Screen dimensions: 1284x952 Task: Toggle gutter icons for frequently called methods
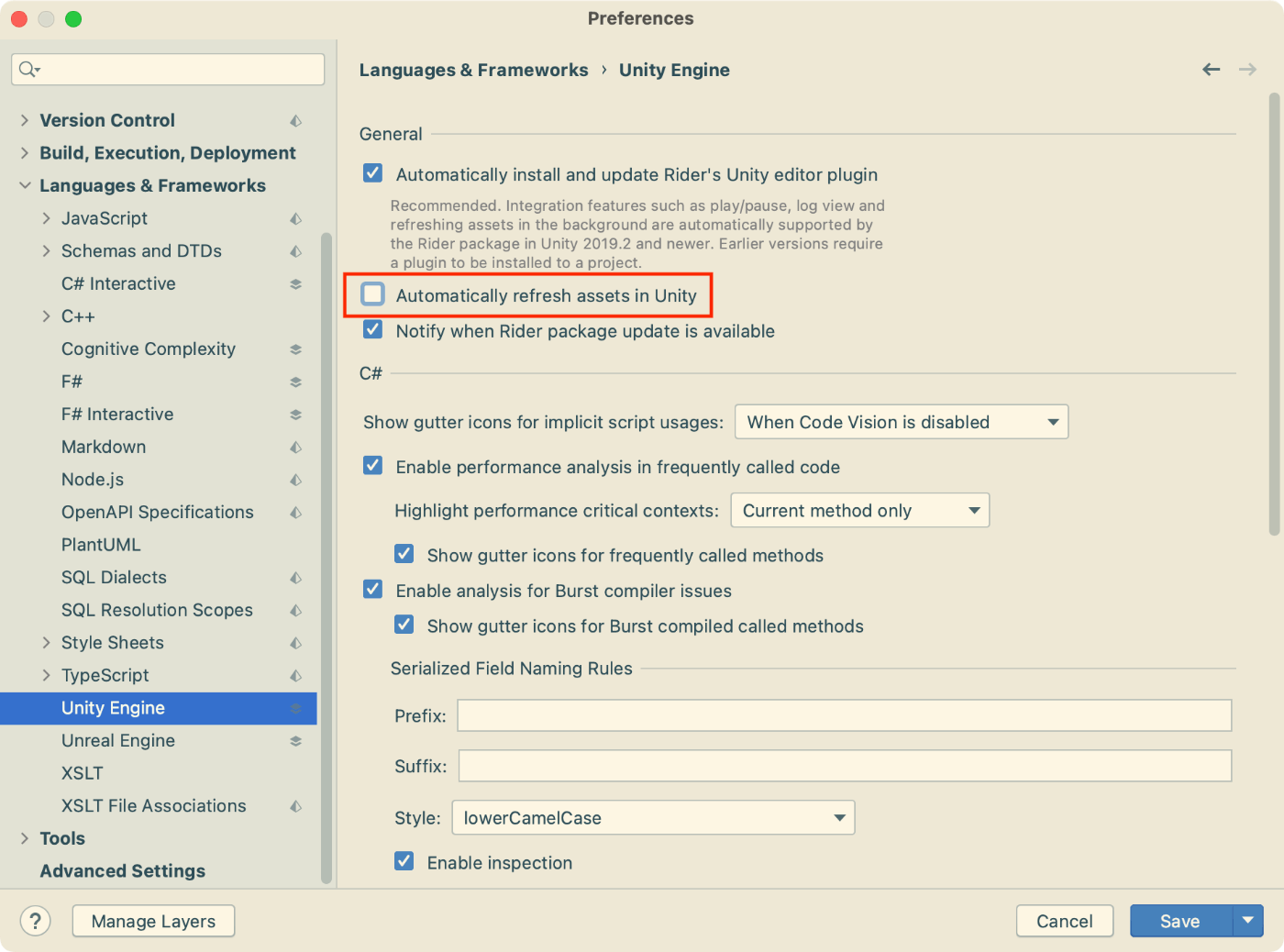coord(404,553)
